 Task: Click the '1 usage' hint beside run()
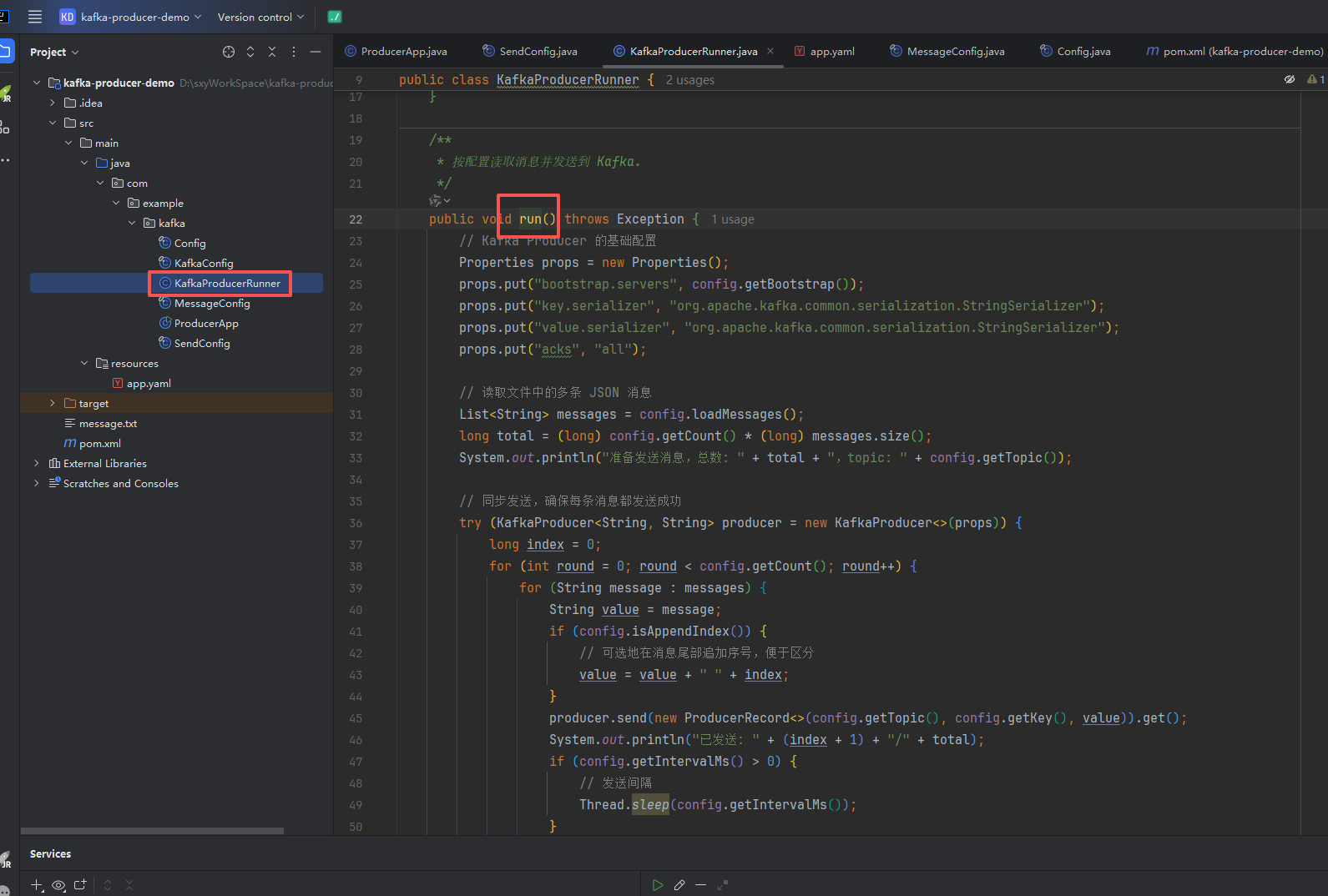[x=733, y=219]
